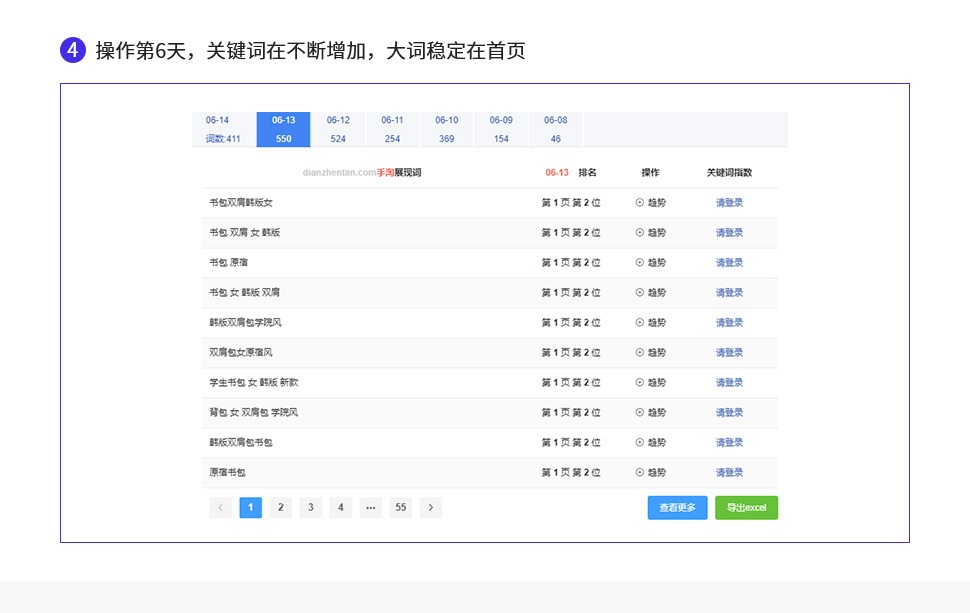Select keyword 双肩包女原宿风
The height and width of the screenshot is (613, 970).
[241, 353]
